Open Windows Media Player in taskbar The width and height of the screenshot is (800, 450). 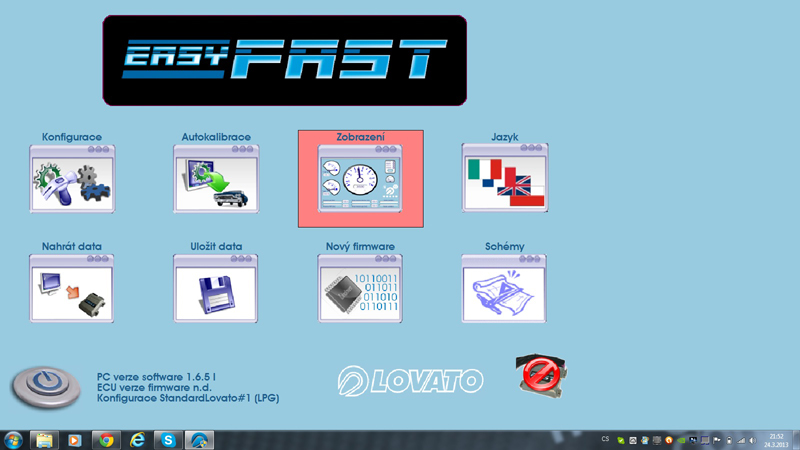pyautogui.click(x=75, y=440)
